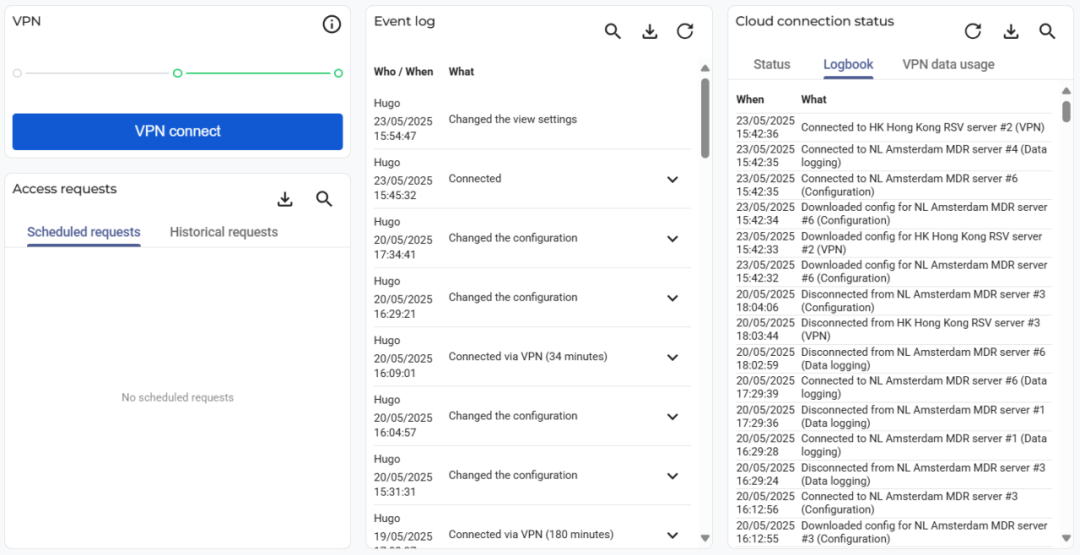Open the VPN data usage tab
Image resolution: width=1080 pixels, height=555 pixels.
(x=948, y=64)
